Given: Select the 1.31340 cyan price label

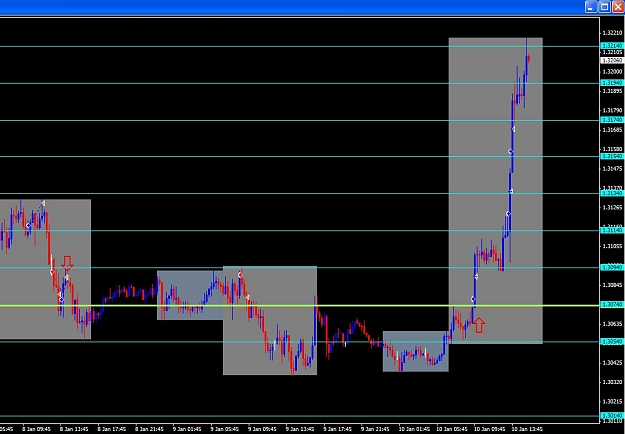Looking at the screenshot, I should click(612, 194).
